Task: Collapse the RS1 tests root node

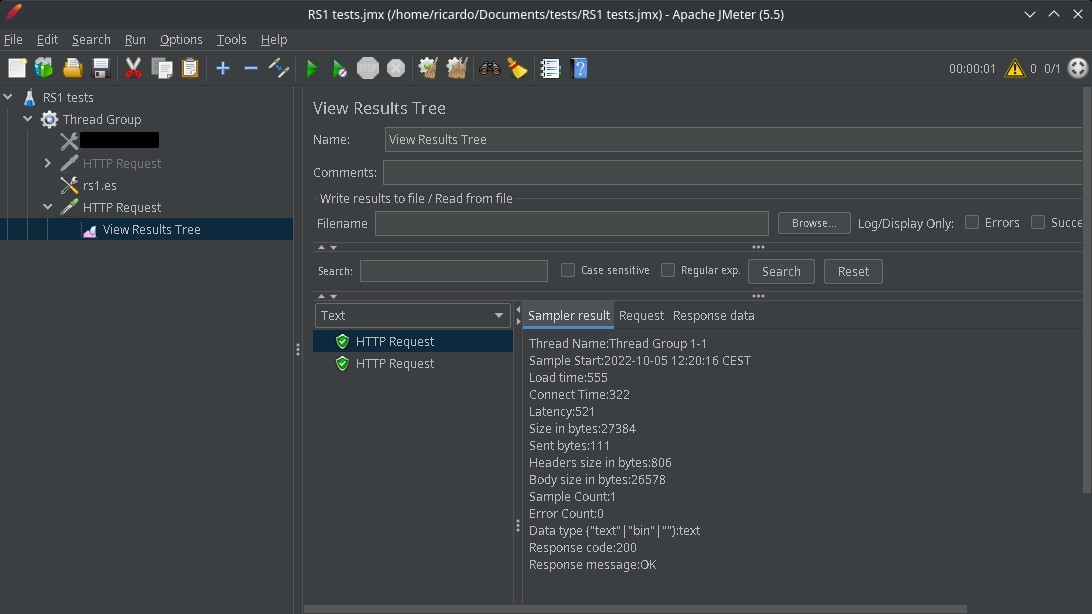Action: click(x=8, y=97)
